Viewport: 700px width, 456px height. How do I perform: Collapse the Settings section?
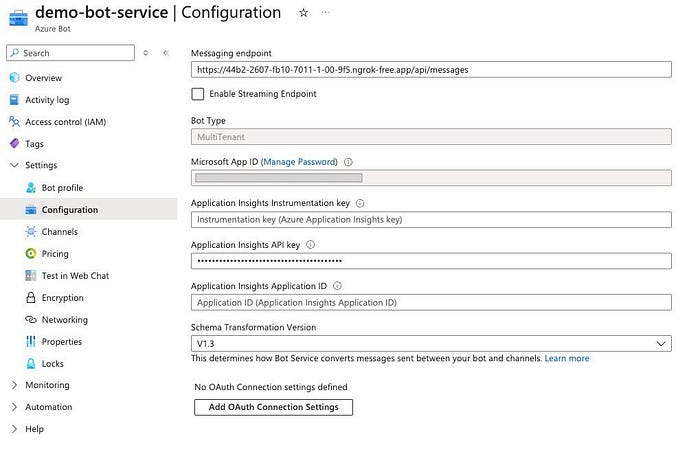[x=14, y=166]
